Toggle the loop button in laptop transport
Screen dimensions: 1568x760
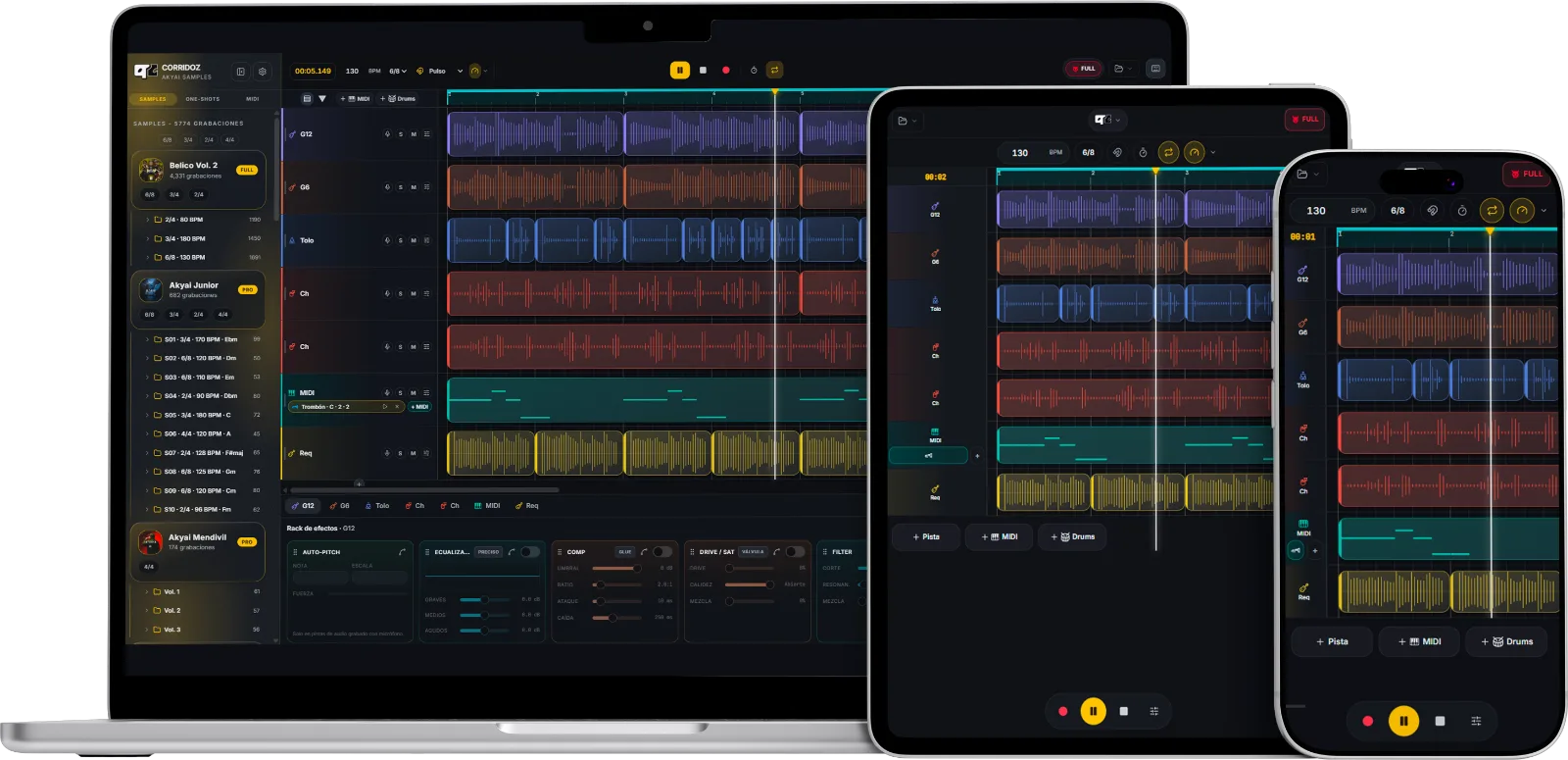click(774, 71)
